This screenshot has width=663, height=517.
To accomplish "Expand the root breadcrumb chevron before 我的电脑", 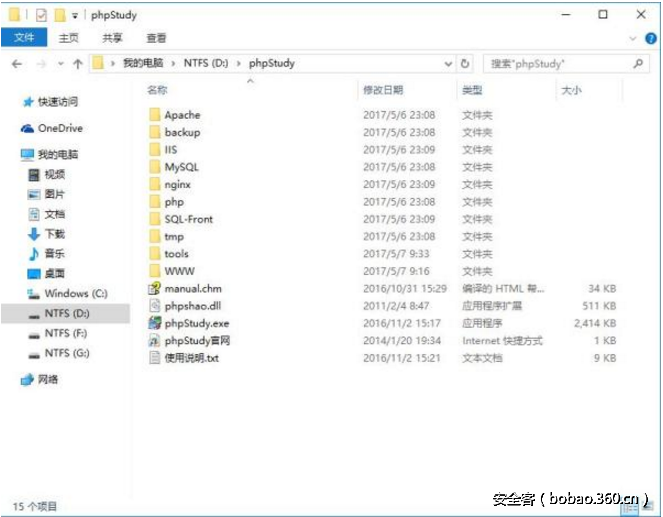I will click(112, 64).
